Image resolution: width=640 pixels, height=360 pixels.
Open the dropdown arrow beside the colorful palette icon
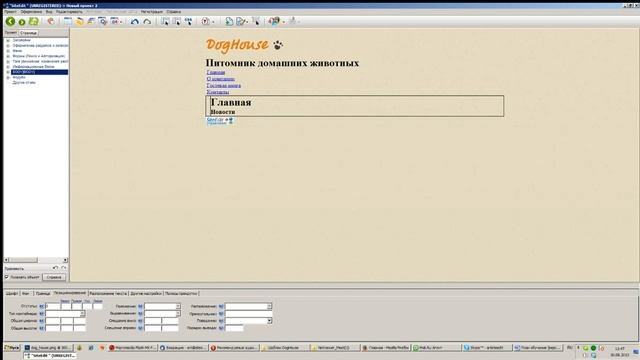(x=283, y=22)
